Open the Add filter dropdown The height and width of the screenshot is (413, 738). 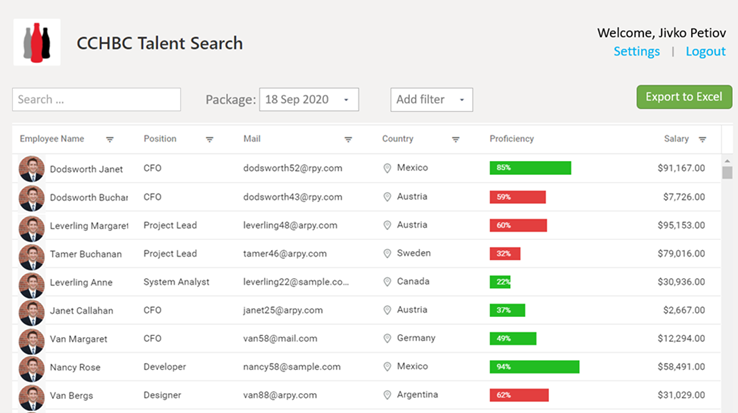(x=431, y=99)
